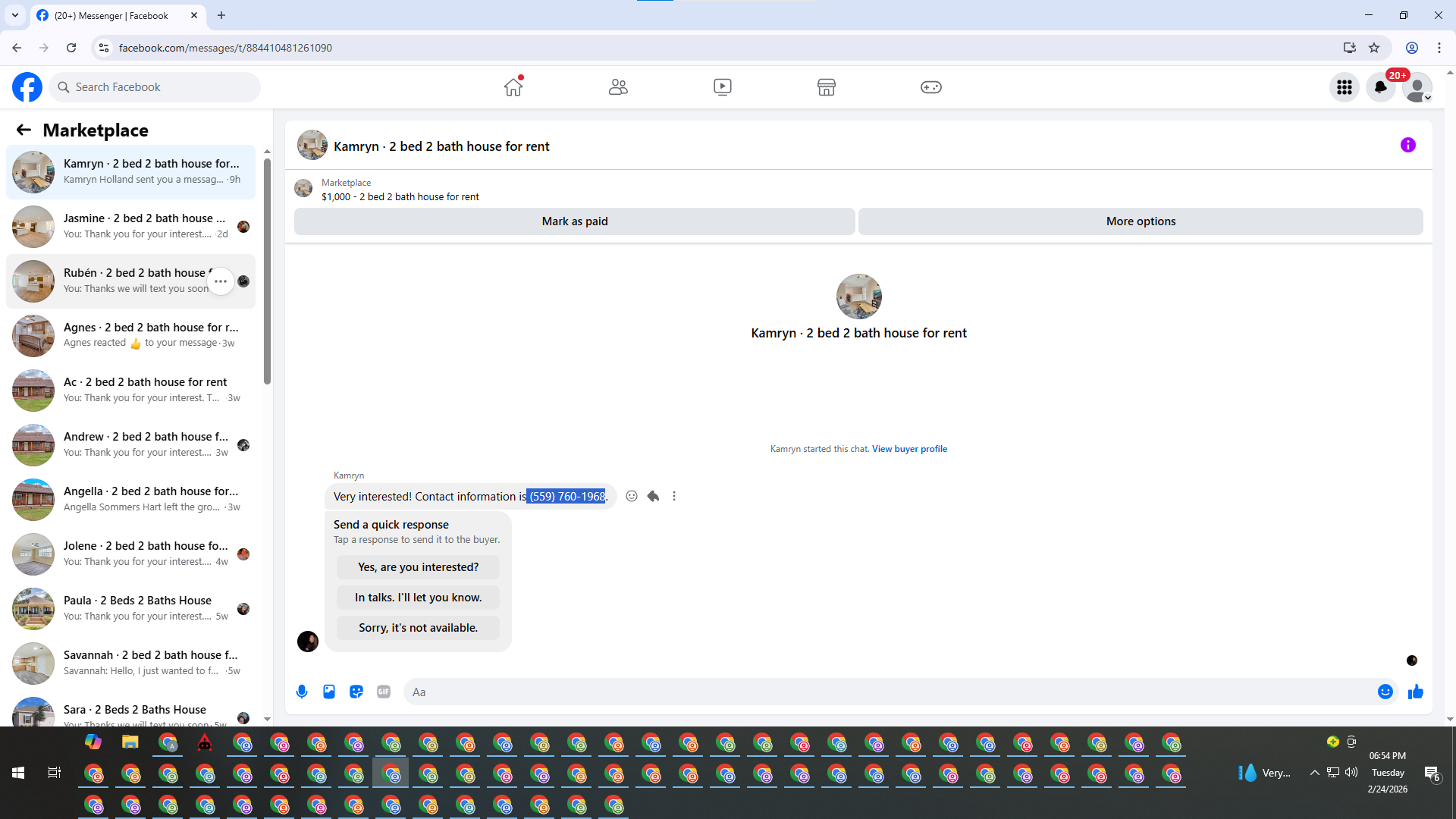Open Windows Start menu
This screenshot has height=819, width=1456.
(x=18, y=773)
